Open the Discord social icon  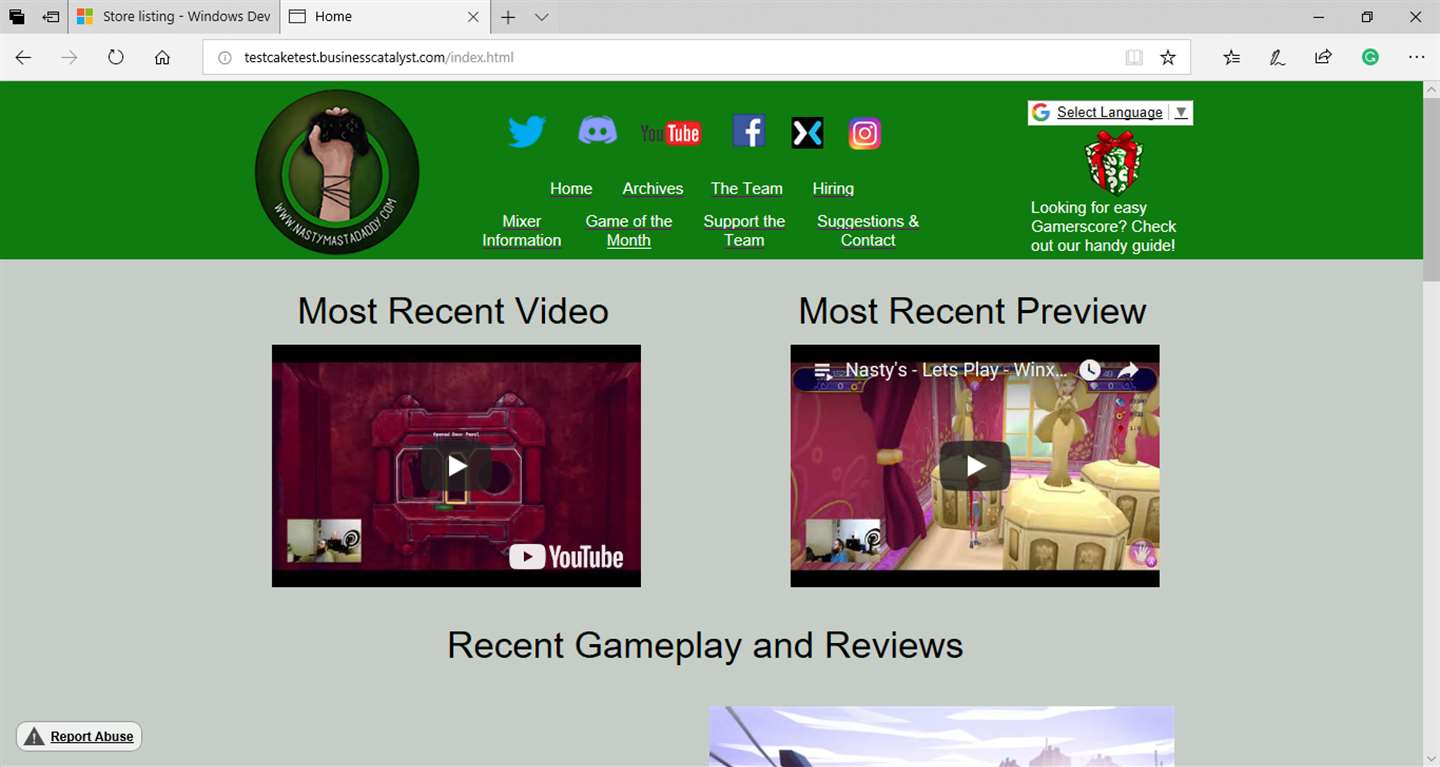click(597, 131)
